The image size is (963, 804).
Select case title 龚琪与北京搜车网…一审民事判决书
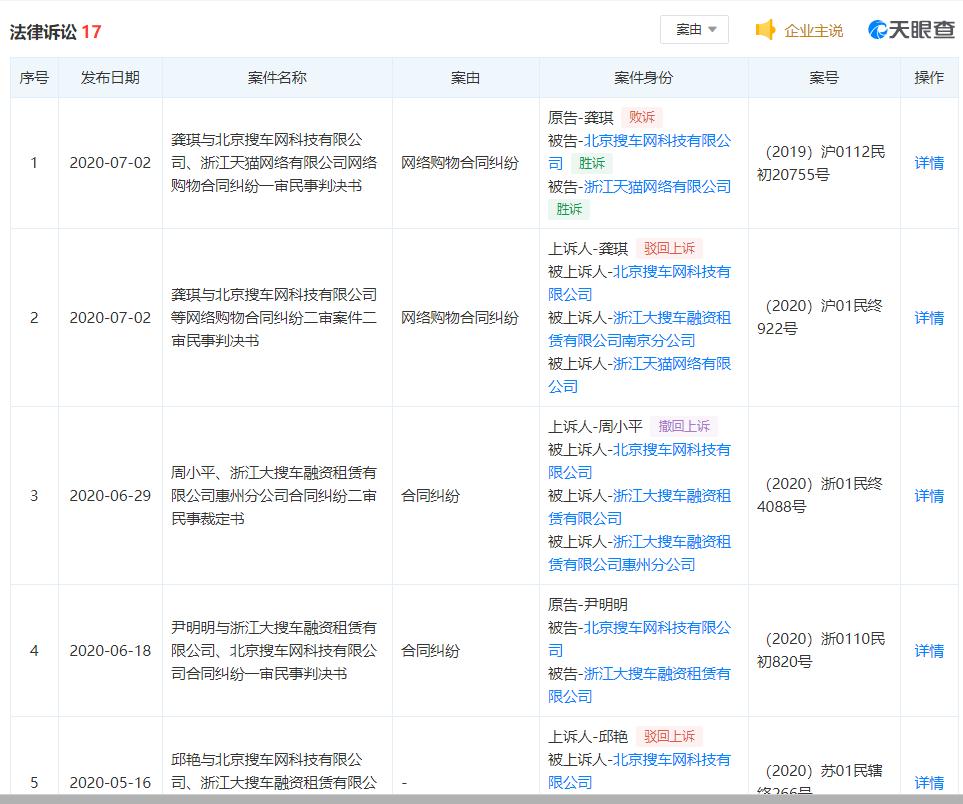point(274,163)
